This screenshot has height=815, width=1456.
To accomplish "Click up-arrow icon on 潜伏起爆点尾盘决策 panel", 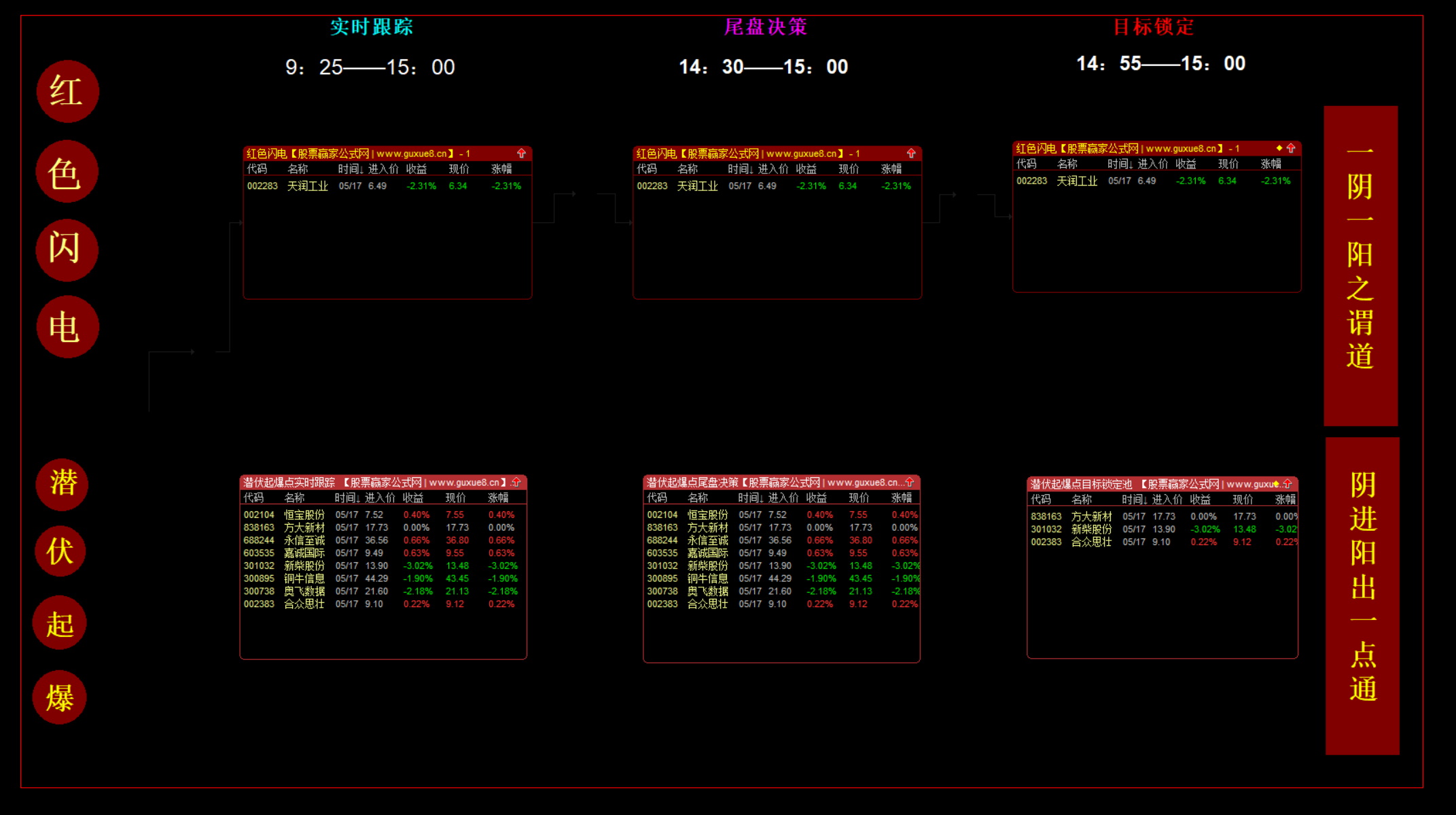I will point(910,482).
